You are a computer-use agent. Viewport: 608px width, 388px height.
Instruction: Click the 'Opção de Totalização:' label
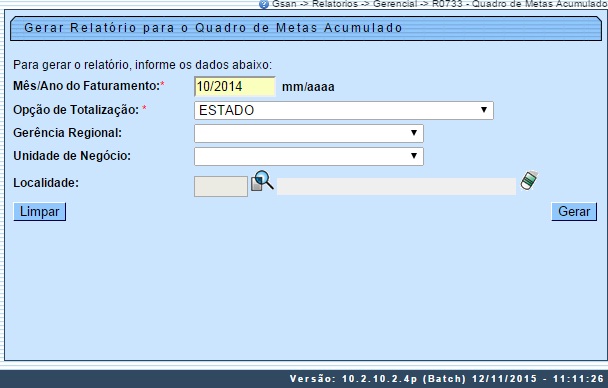tap(76, 110)
